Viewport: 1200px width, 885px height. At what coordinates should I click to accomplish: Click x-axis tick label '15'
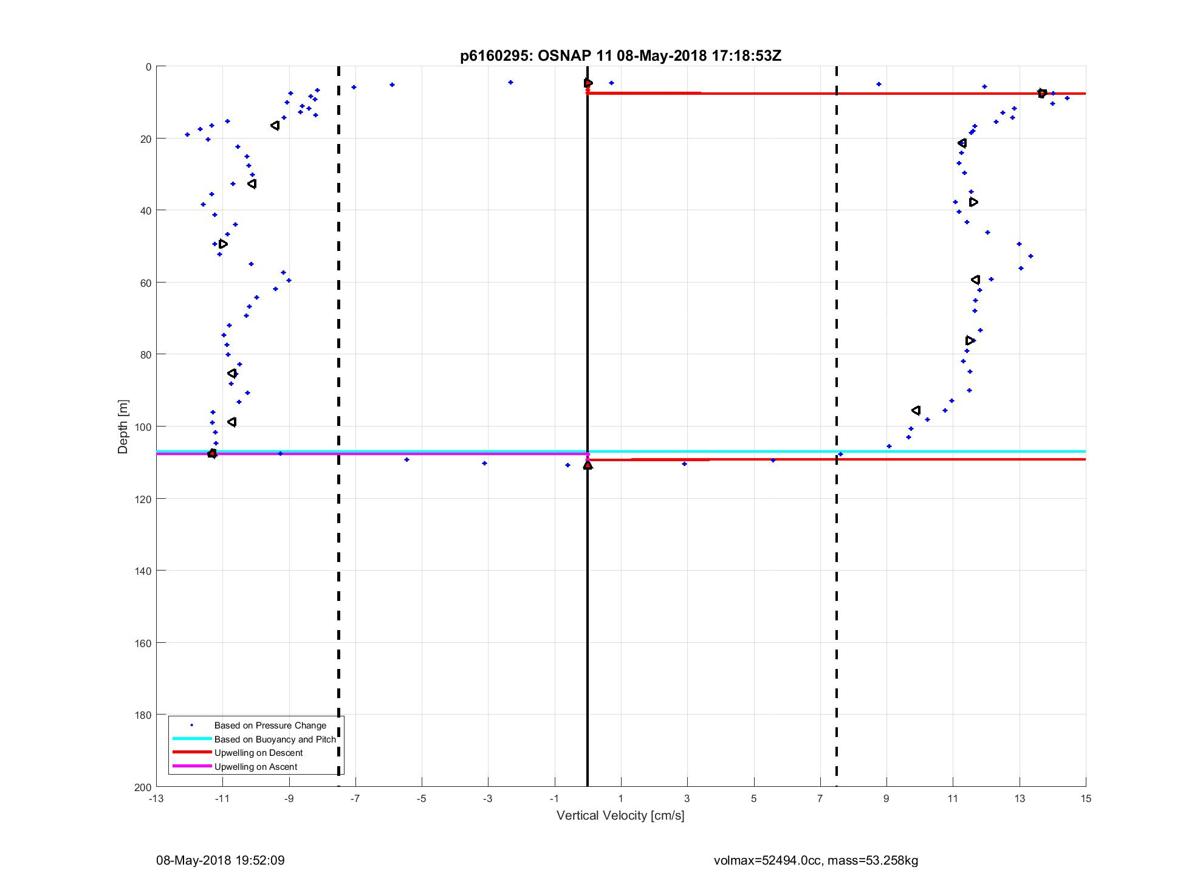tap(1085, 799)
